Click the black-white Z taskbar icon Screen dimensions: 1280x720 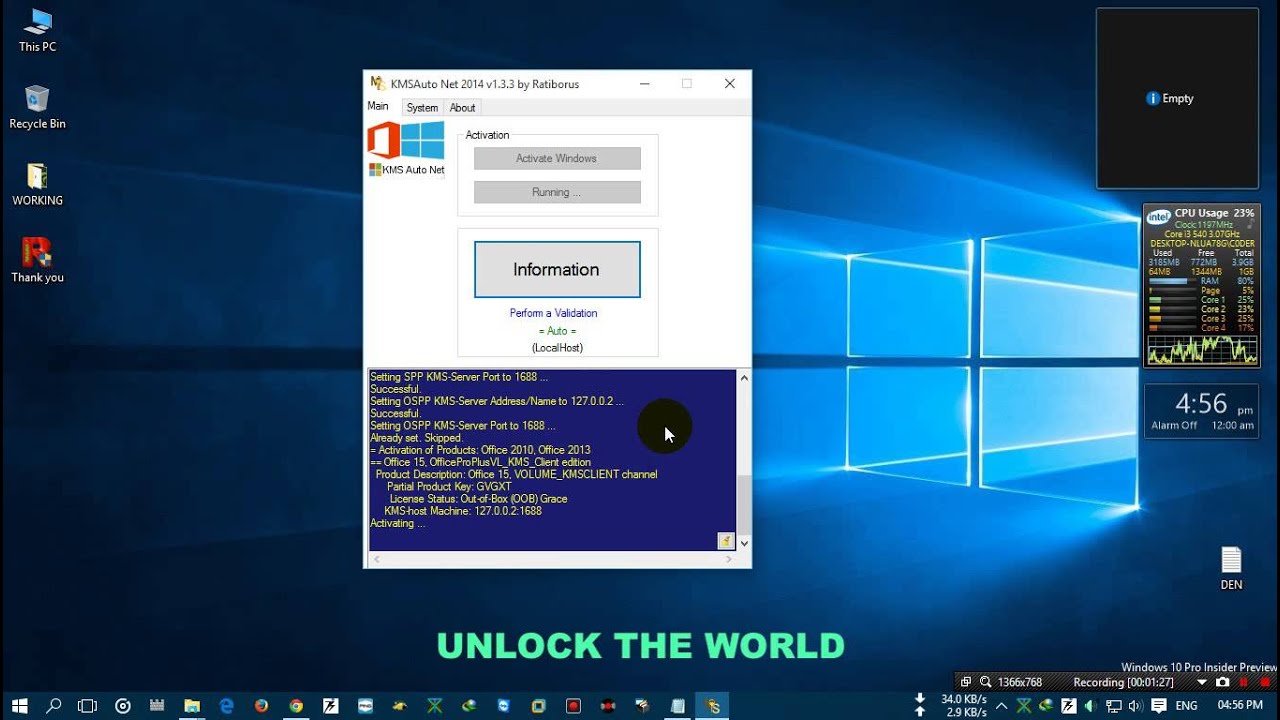click(x=331, y=706)
